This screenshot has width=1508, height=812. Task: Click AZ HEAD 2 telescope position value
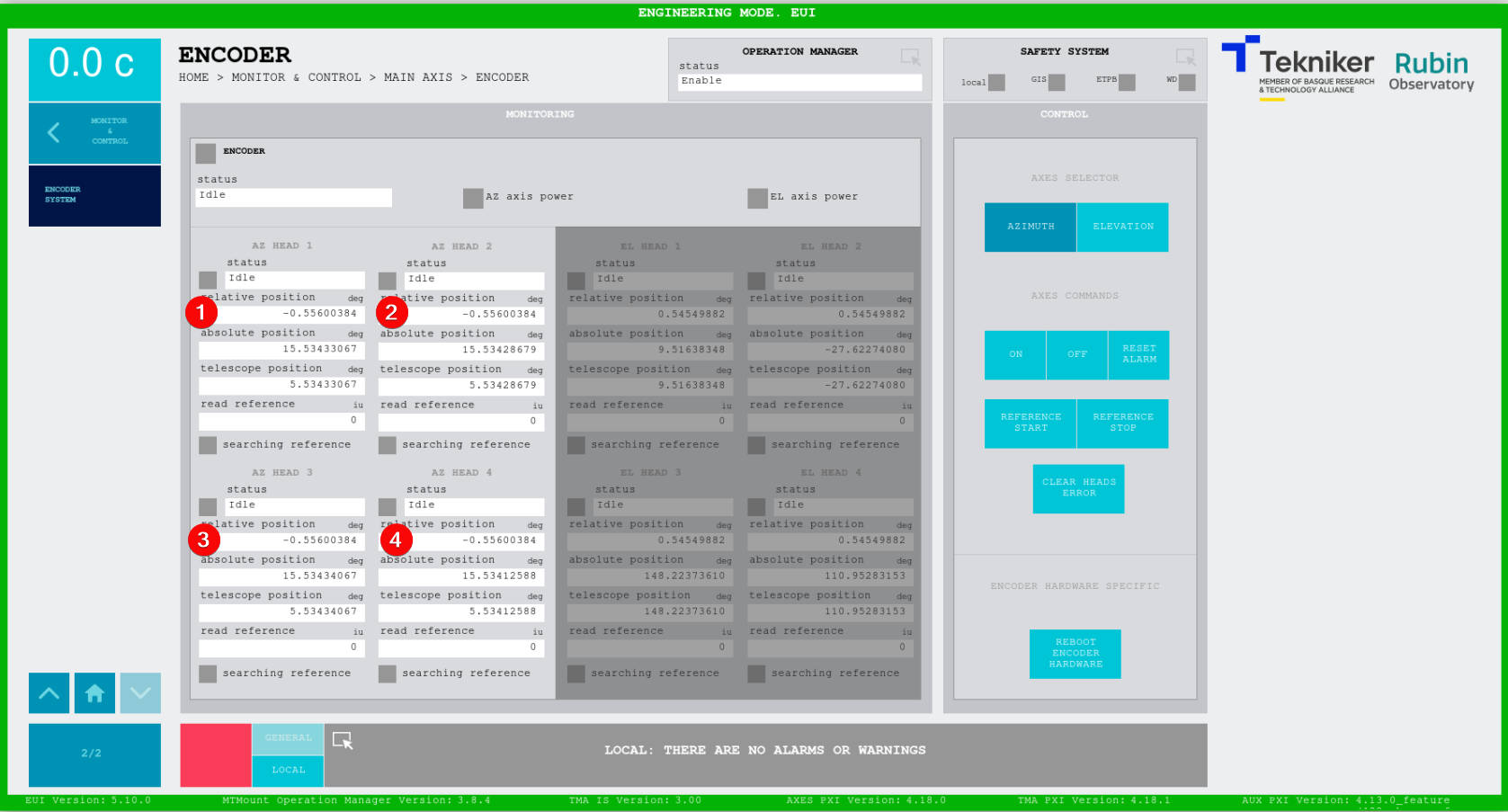click(461, 386)
